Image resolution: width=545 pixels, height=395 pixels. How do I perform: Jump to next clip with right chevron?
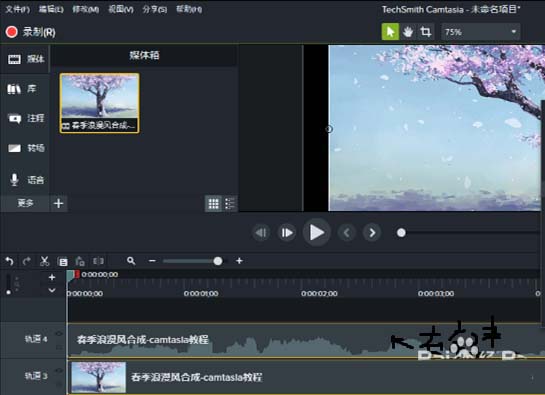click(372, 233)
